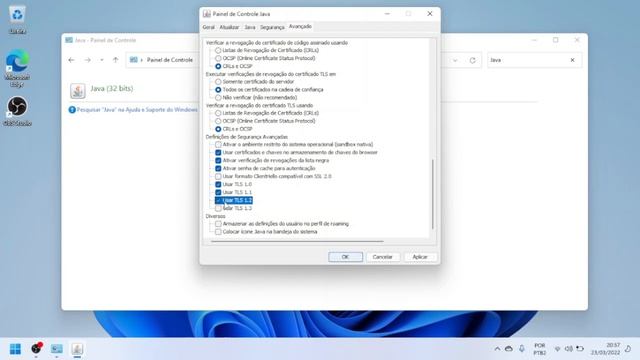
Task: Click horizontal scrollbar below settings list
Action: pos(297,242)
